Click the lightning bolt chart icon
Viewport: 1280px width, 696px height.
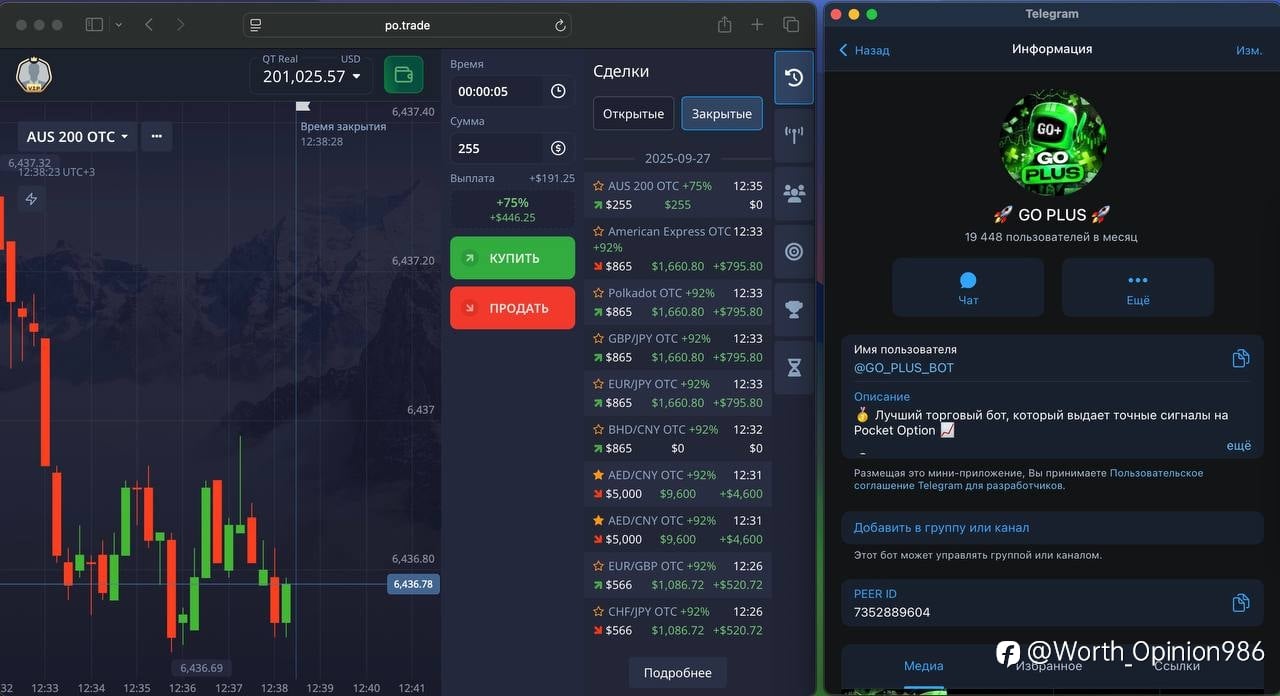(x=31, y=199)
